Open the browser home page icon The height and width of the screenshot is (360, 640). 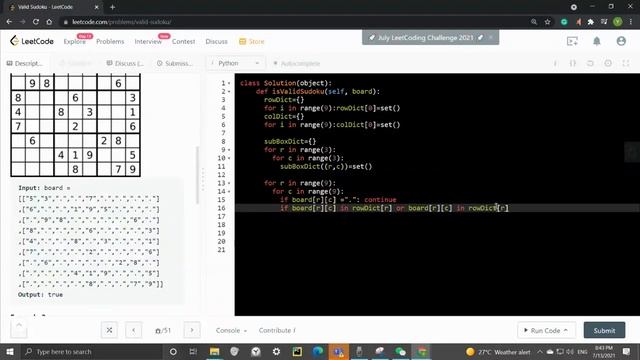click(49, 22)
